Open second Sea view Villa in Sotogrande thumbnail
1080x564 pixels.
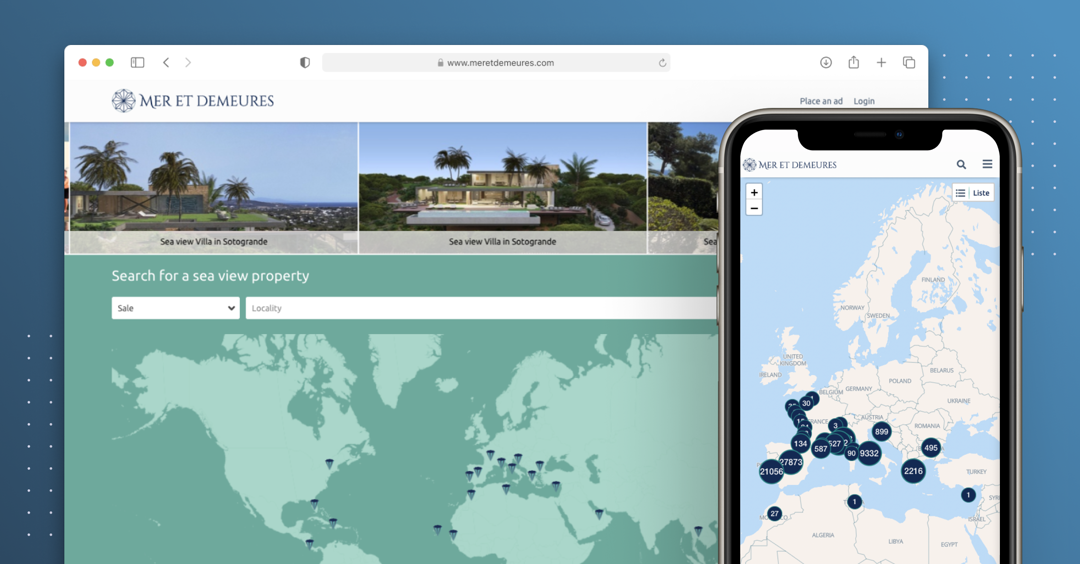point(502,188)
